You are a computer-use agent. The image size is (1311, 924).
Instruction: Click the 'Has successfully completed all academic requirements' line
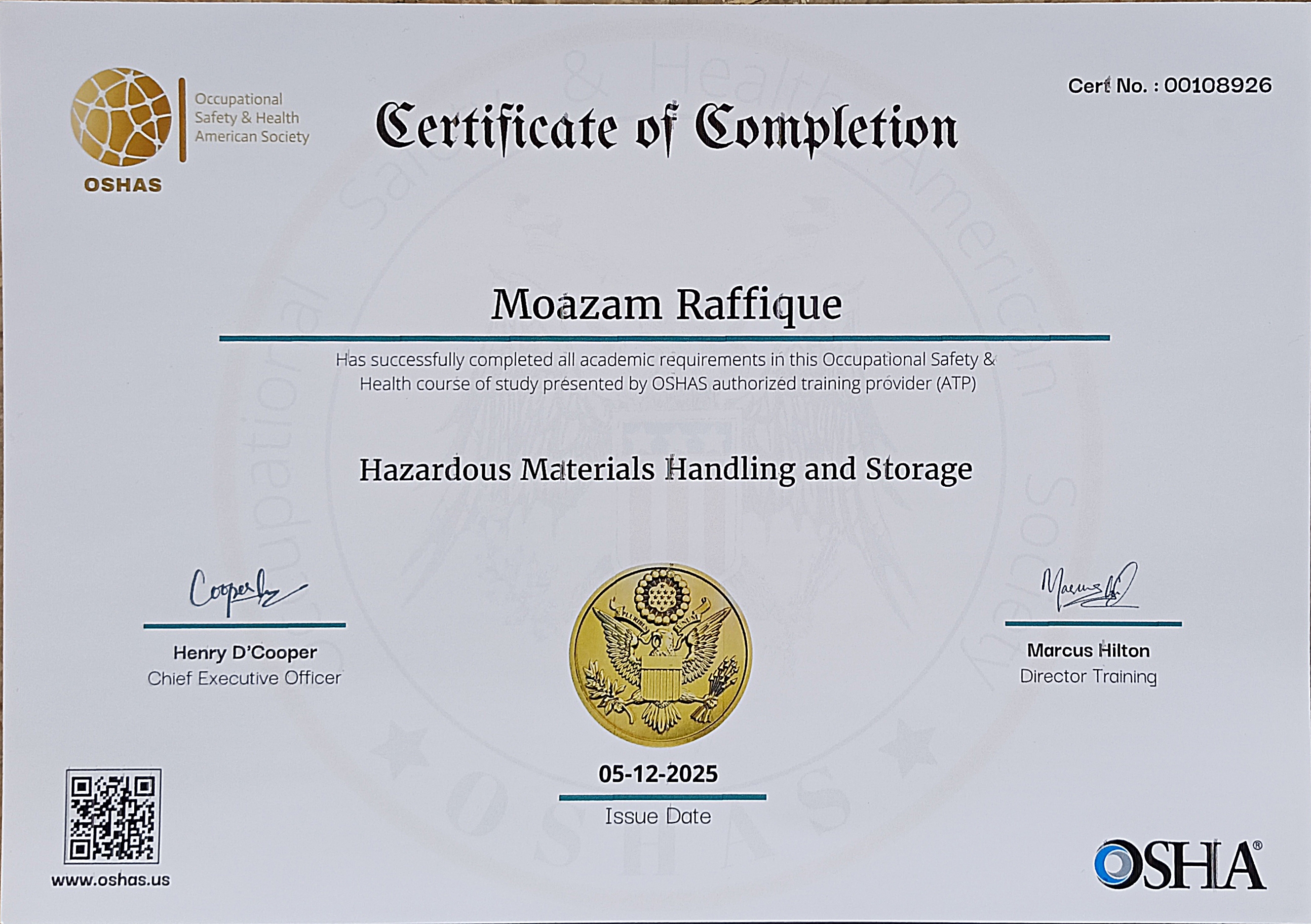(666, 360)
